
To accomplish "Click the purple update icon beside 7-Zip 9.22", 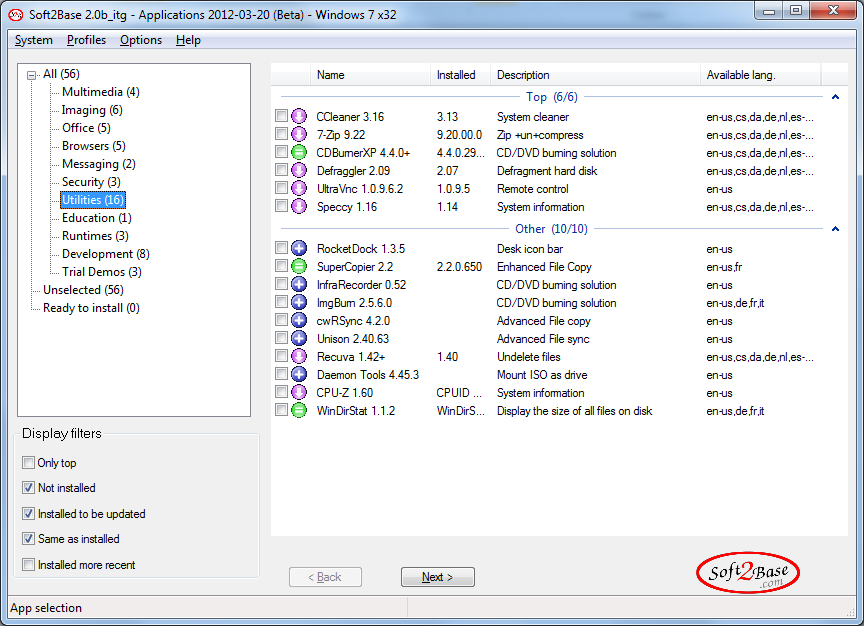I will (299, 134).
